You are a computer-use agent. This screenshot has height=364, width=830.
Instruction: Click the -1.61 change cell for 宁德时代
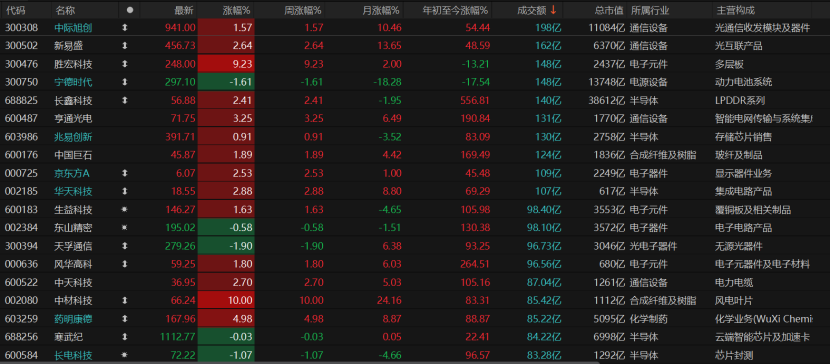coord(226,83)
